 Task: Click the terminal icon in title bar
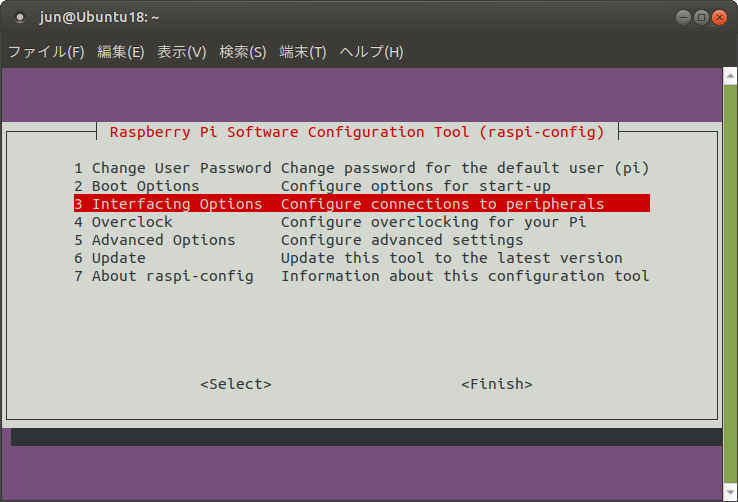tap(20, 17)
